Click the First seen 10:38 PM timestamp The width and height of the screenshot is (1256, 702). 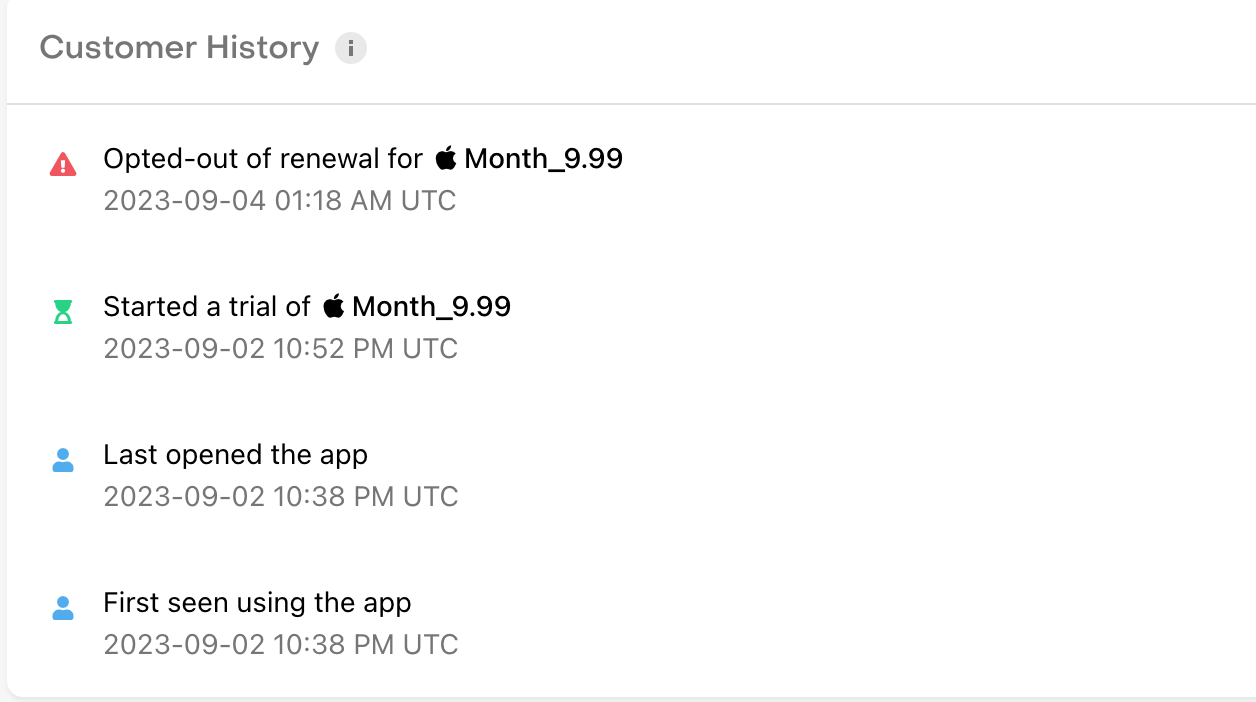tap(281, 645)
